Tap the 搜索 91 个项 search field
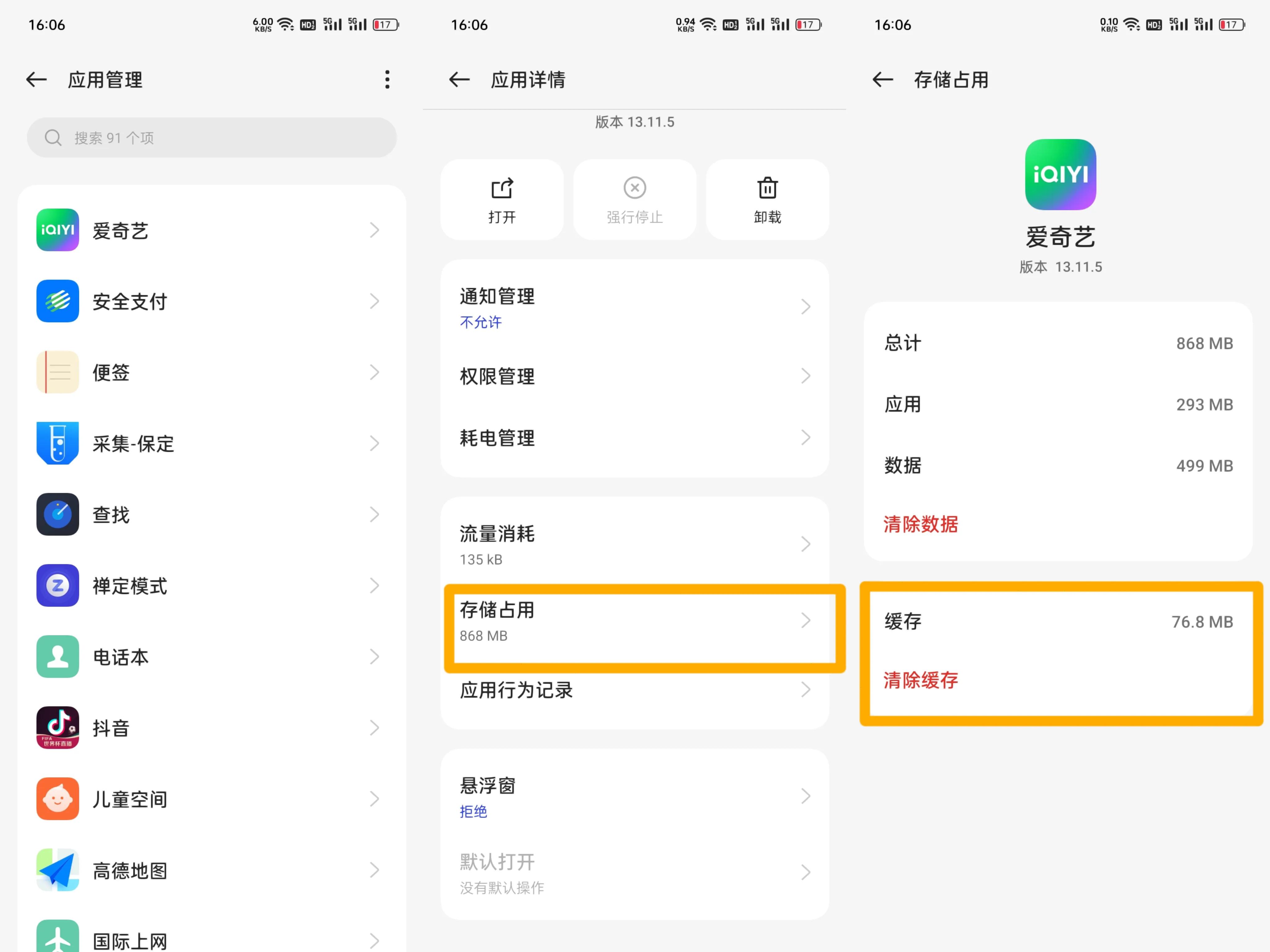 pos(212,138)
